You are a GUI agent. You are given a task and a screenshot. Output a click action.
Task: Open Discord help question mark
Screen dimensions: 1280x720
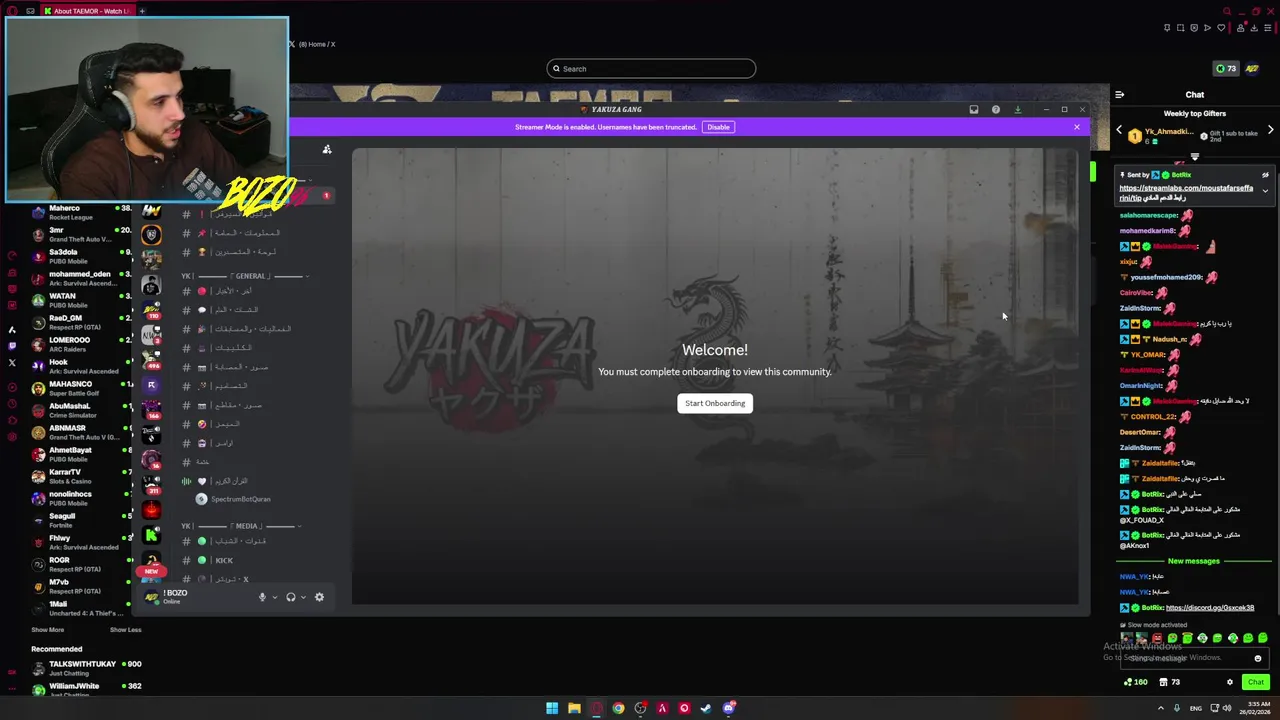click(x=996, y=109)
